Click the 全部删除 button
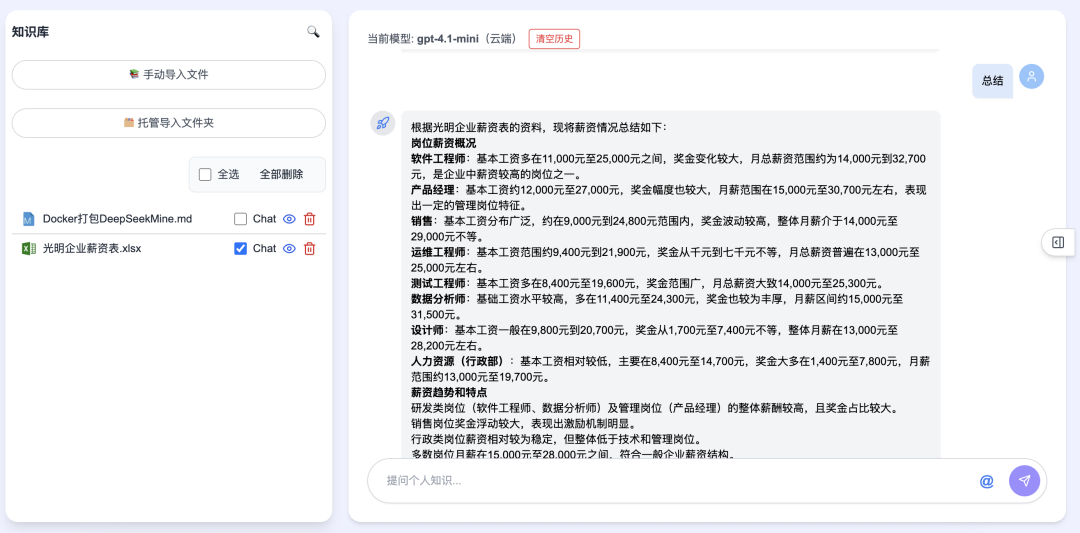Screen dimensions: 1080x533 click(281, 174)
